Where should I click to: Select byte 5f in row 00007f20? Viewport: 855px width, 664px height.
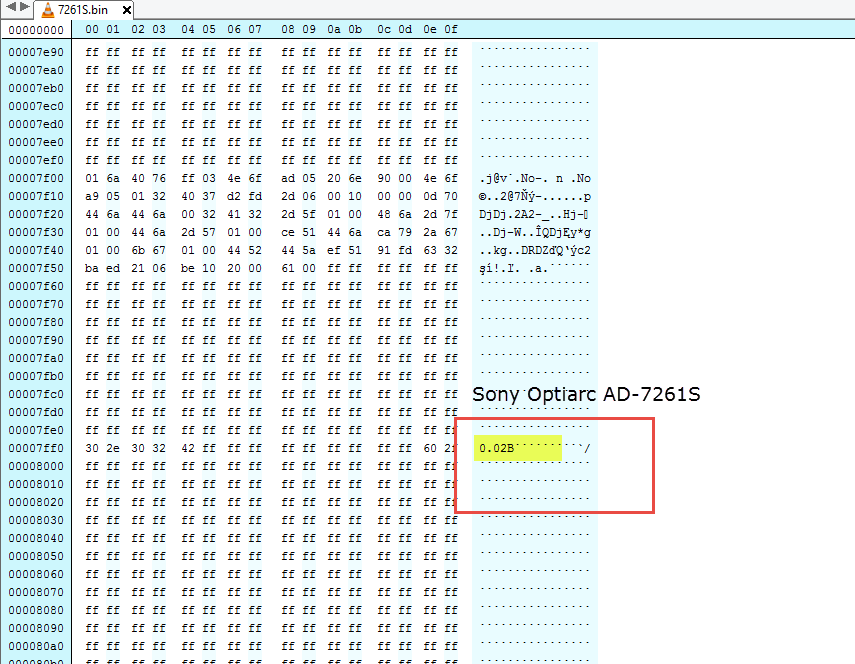click(309, 214)
